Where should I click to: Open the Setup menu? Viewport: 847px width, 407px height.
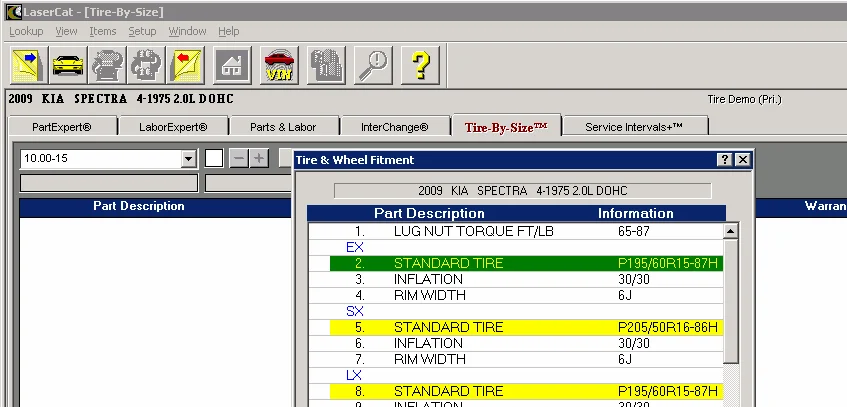142,31
